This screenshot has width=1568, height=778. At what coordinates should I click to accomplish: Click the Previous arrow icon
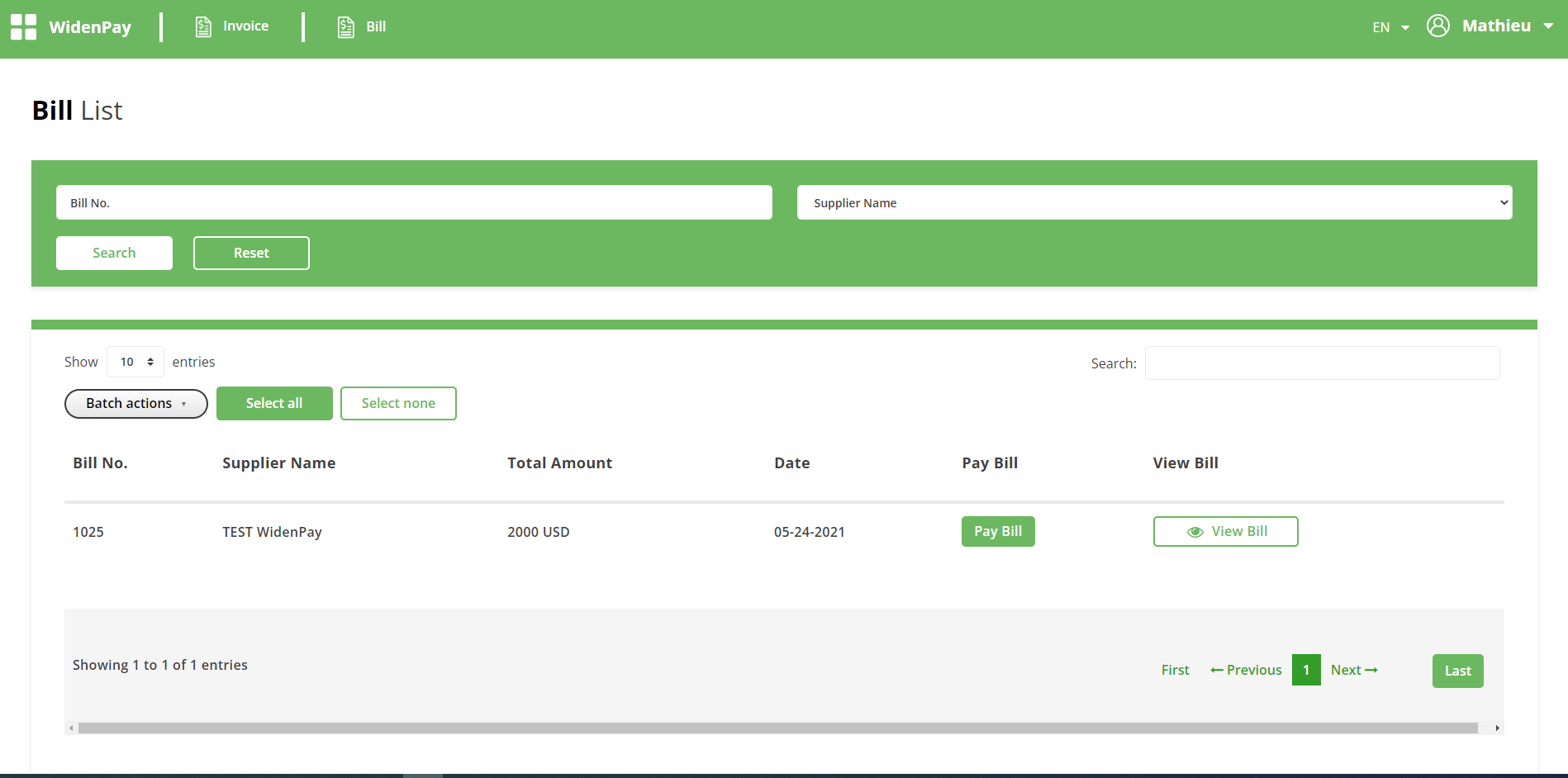[1216, 670]
